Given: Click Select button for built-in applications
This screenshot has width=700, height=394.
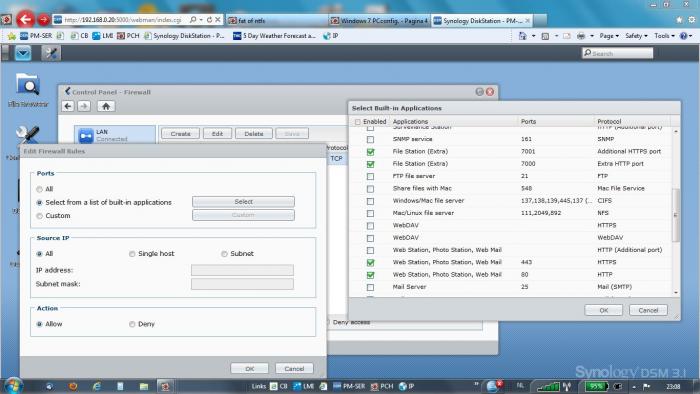Looking at the screenshot, I should (243, 202).
